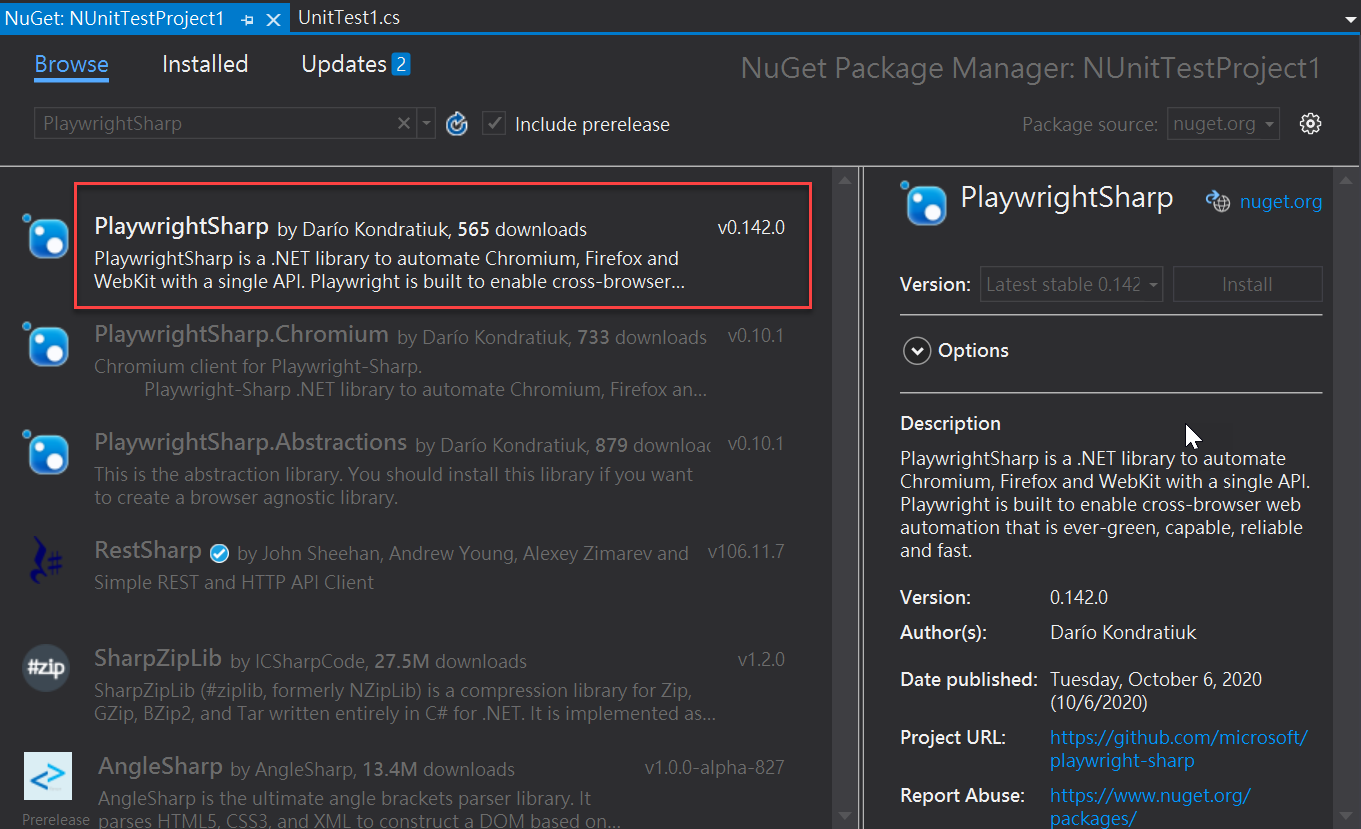
Task: Select the PlaywrightSharp.Abstractions package title
Action: (250, 442)
